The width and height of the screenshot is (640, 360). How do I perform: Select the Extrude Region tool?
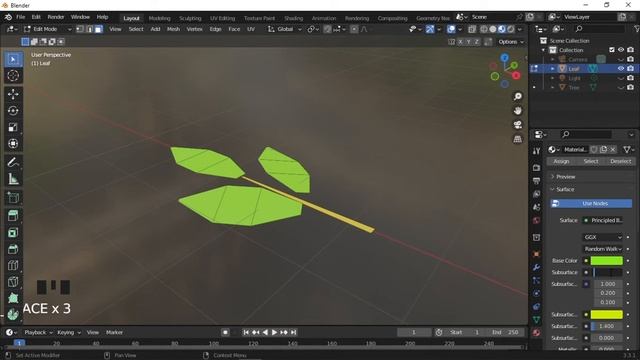(x=13, y=216)
